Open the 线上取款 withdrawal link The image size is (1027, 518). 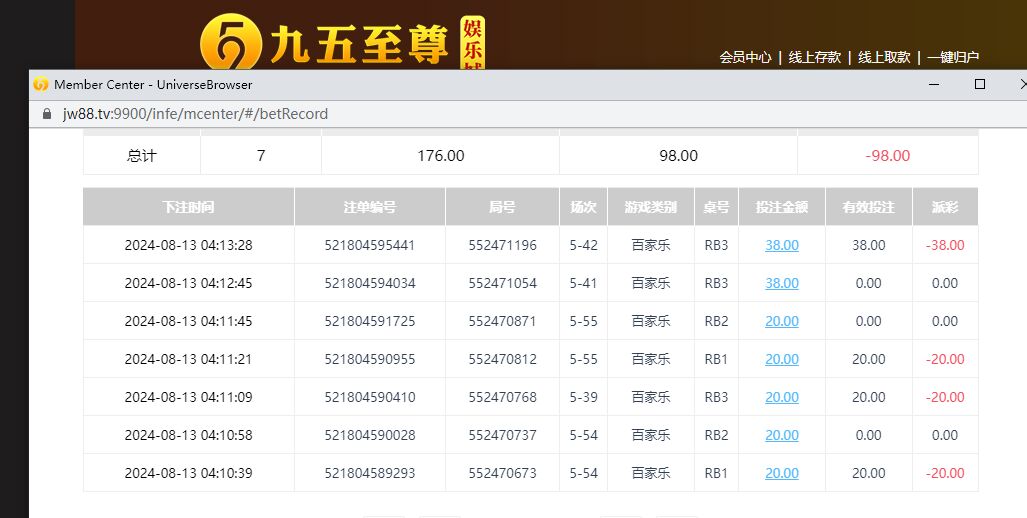pyautogui.click(x=884, y=58)
